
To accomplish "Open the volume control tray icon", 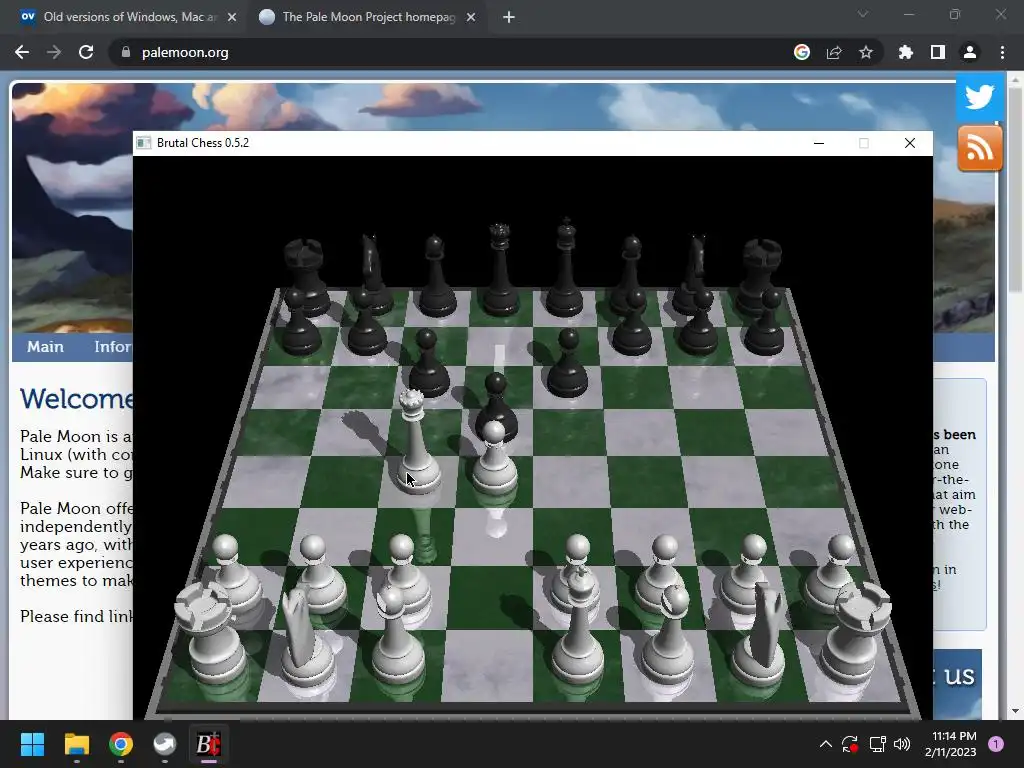I will click(902, 744).
